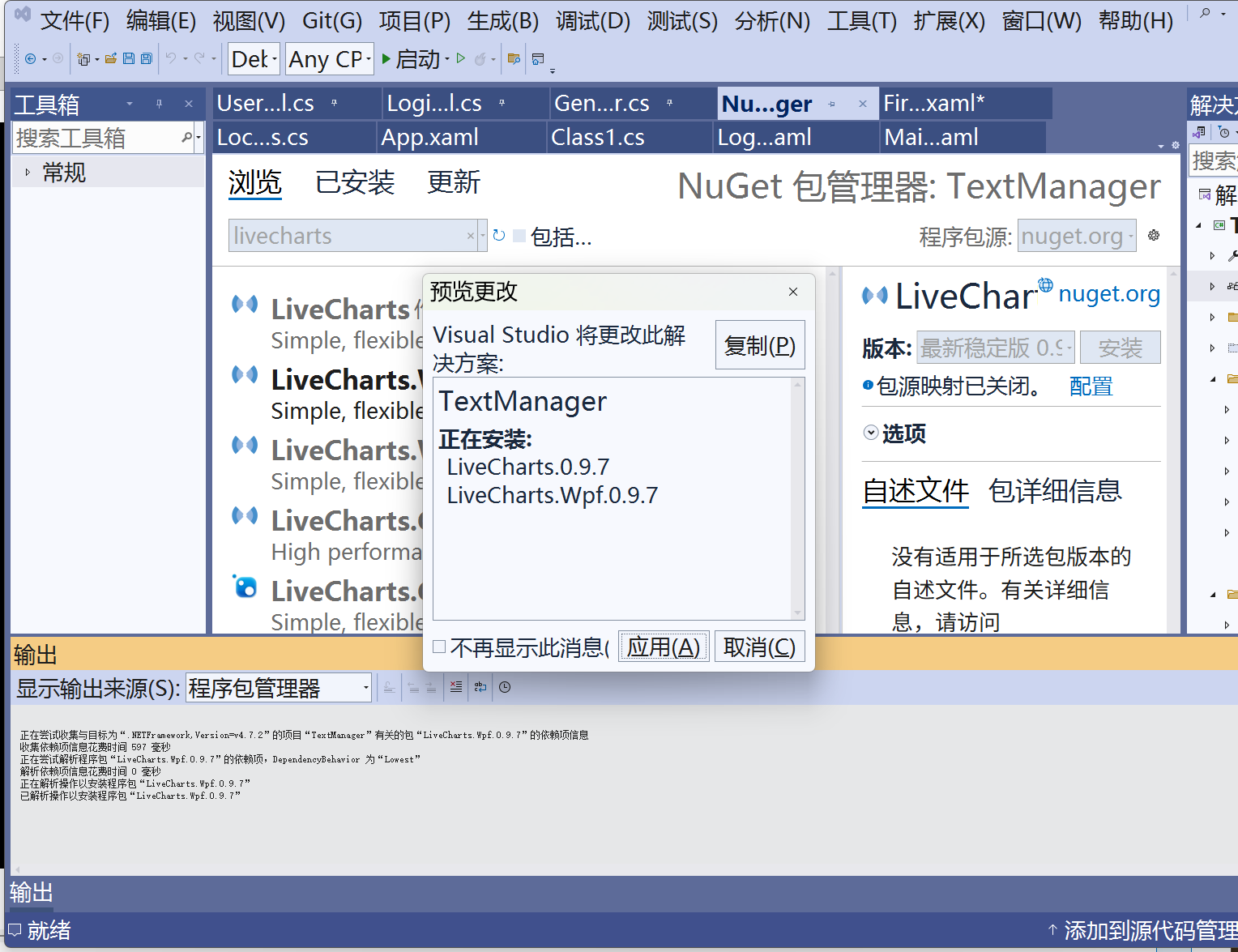This screenshot has height=952, width=1238.
Task: Open the 文件(F) menu
Action: [75, 20]
